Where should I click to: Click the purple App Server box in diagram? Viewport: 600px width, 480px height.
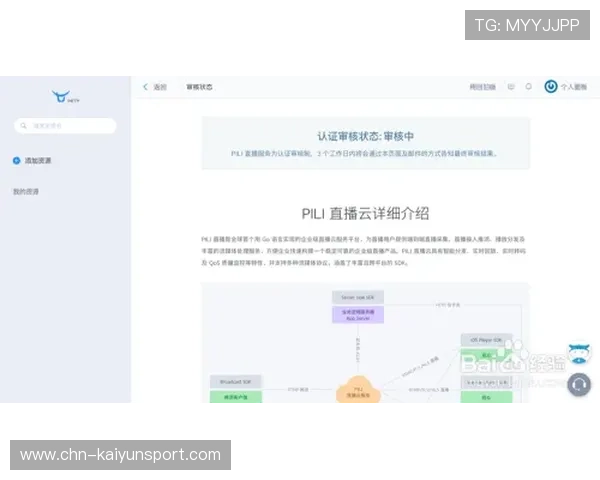[x=358, y=315]
